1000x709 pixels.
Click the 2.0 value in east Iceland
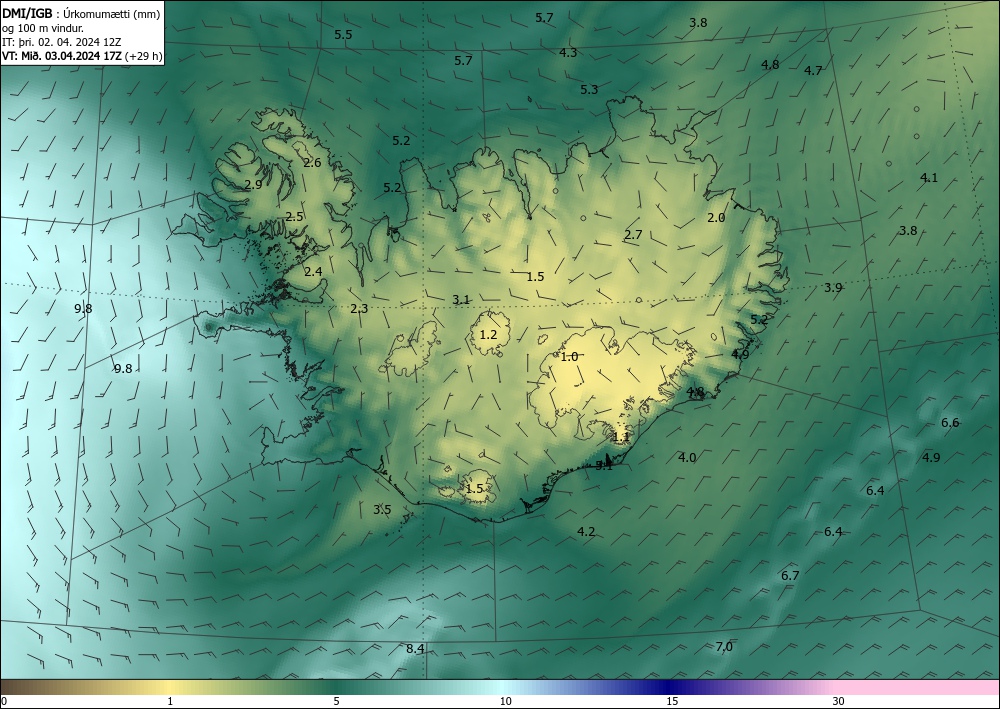[716, 217]
